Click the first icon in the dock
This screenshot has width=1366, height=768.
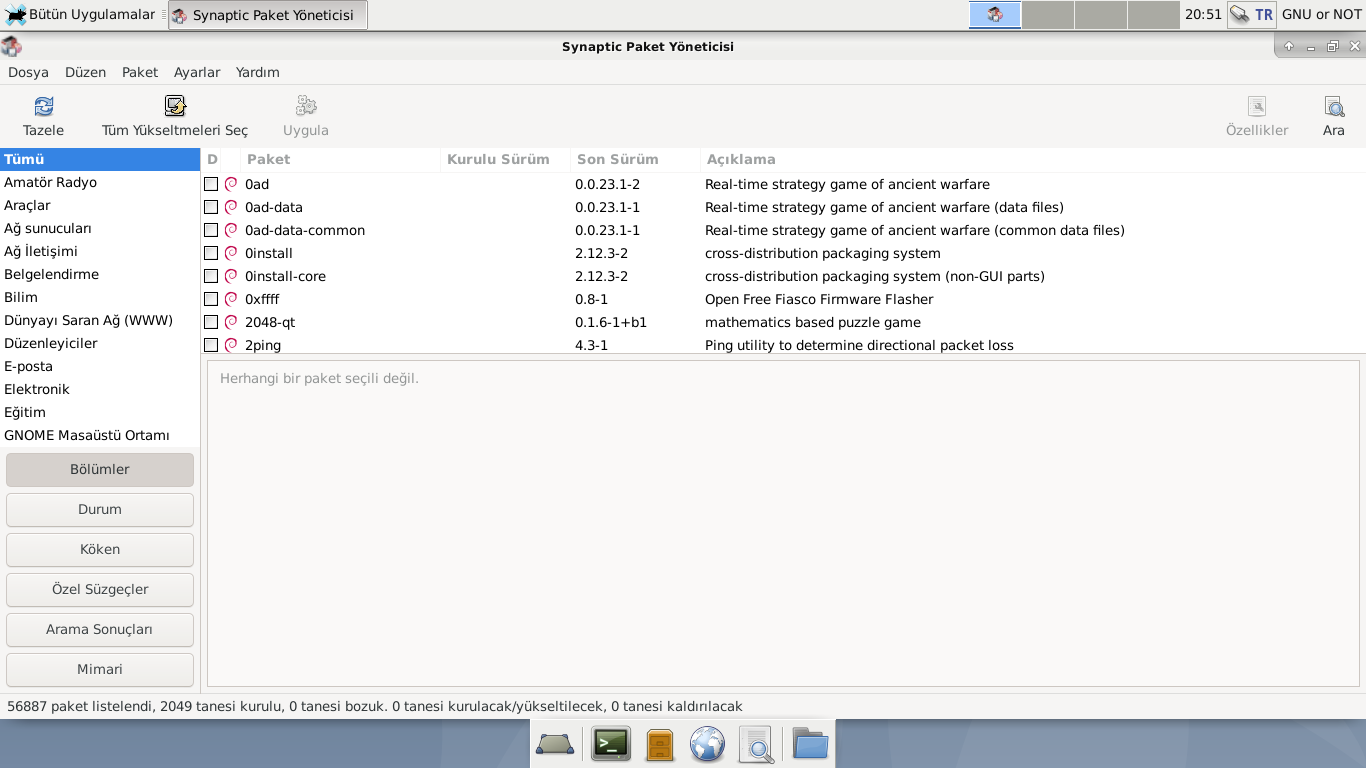point(555,744)
